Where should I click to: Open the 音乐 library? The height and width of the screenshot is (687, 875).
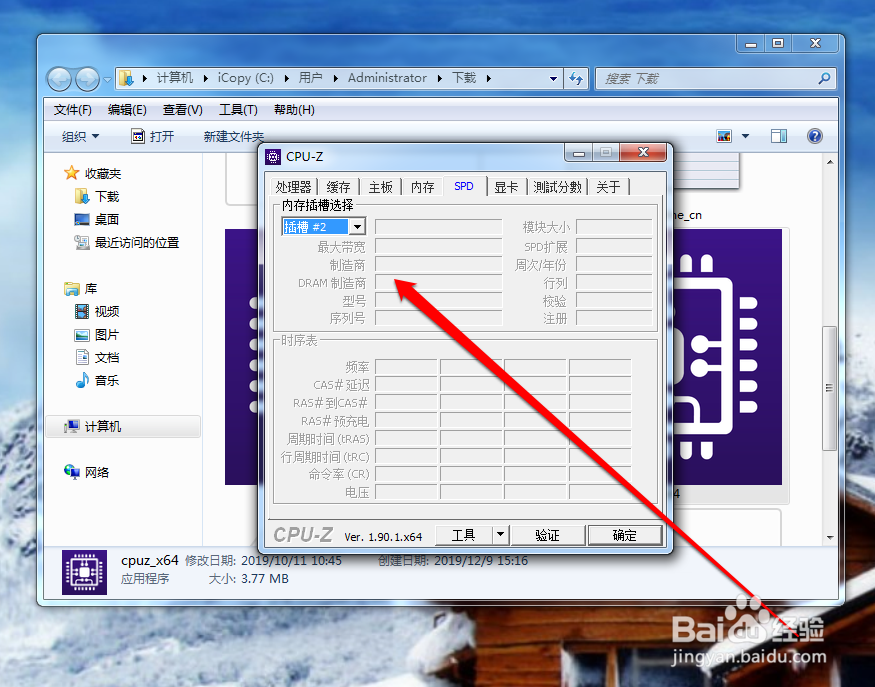click(107, 381)
